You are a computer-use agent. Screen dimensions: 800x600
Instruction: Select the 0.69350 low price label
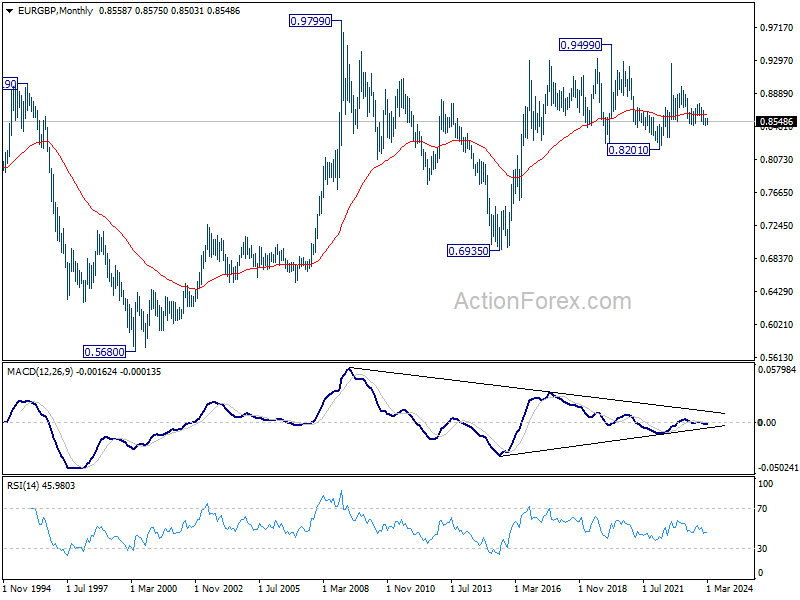tap(468, 251)
